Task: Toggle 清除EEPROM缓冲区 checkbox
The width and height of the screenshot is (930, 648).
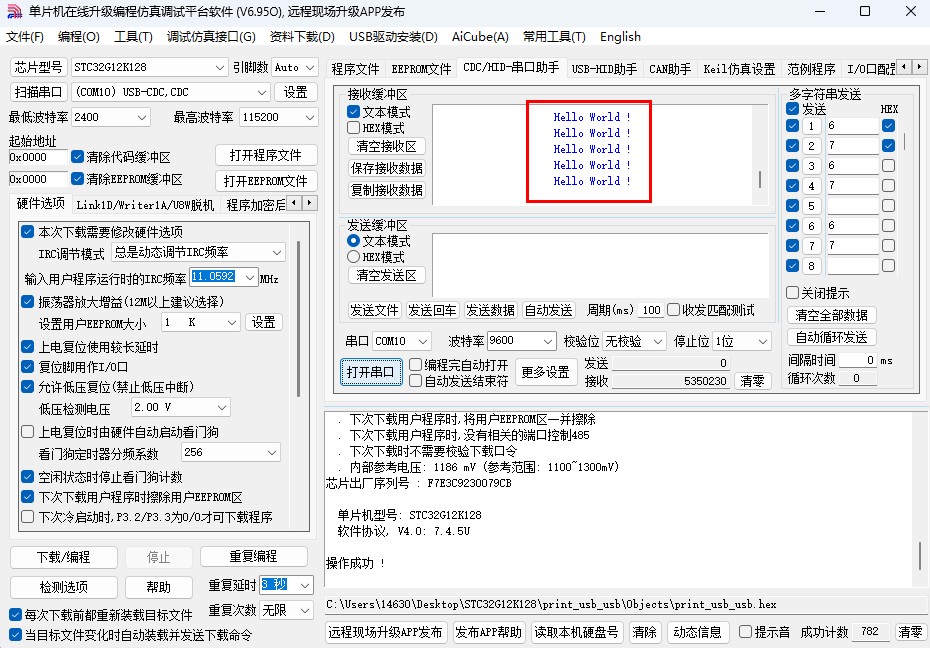Action: [78, 178]
